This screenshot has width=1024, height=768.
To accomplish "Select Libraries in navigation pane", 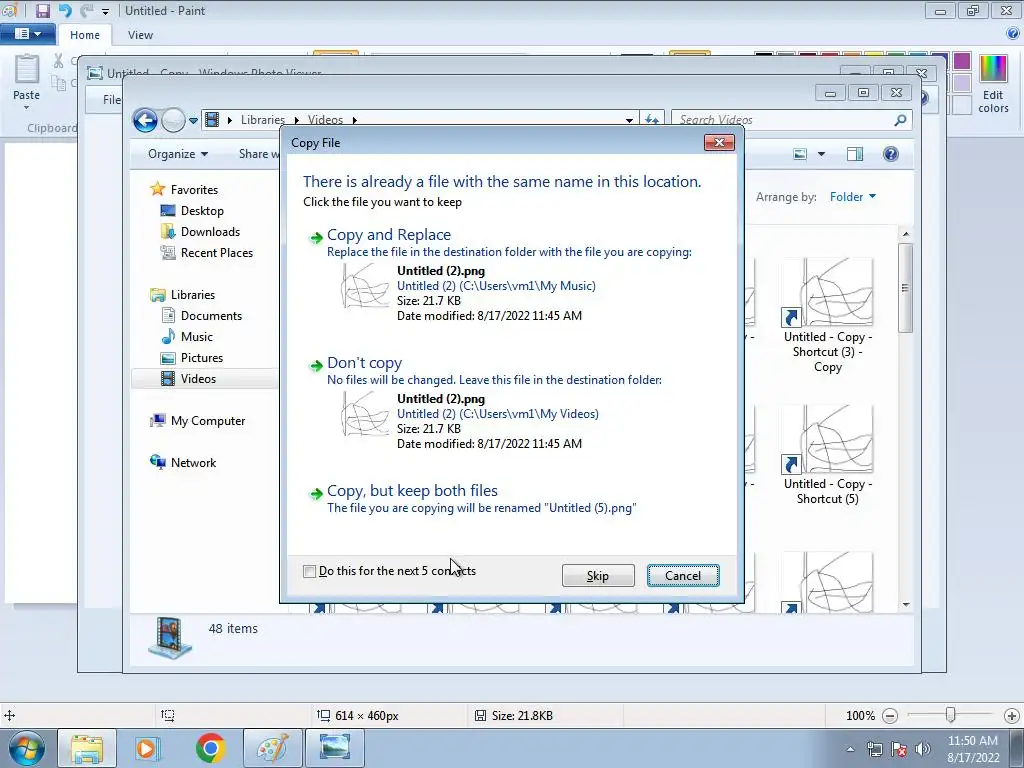I will click(x=193, y=295).
